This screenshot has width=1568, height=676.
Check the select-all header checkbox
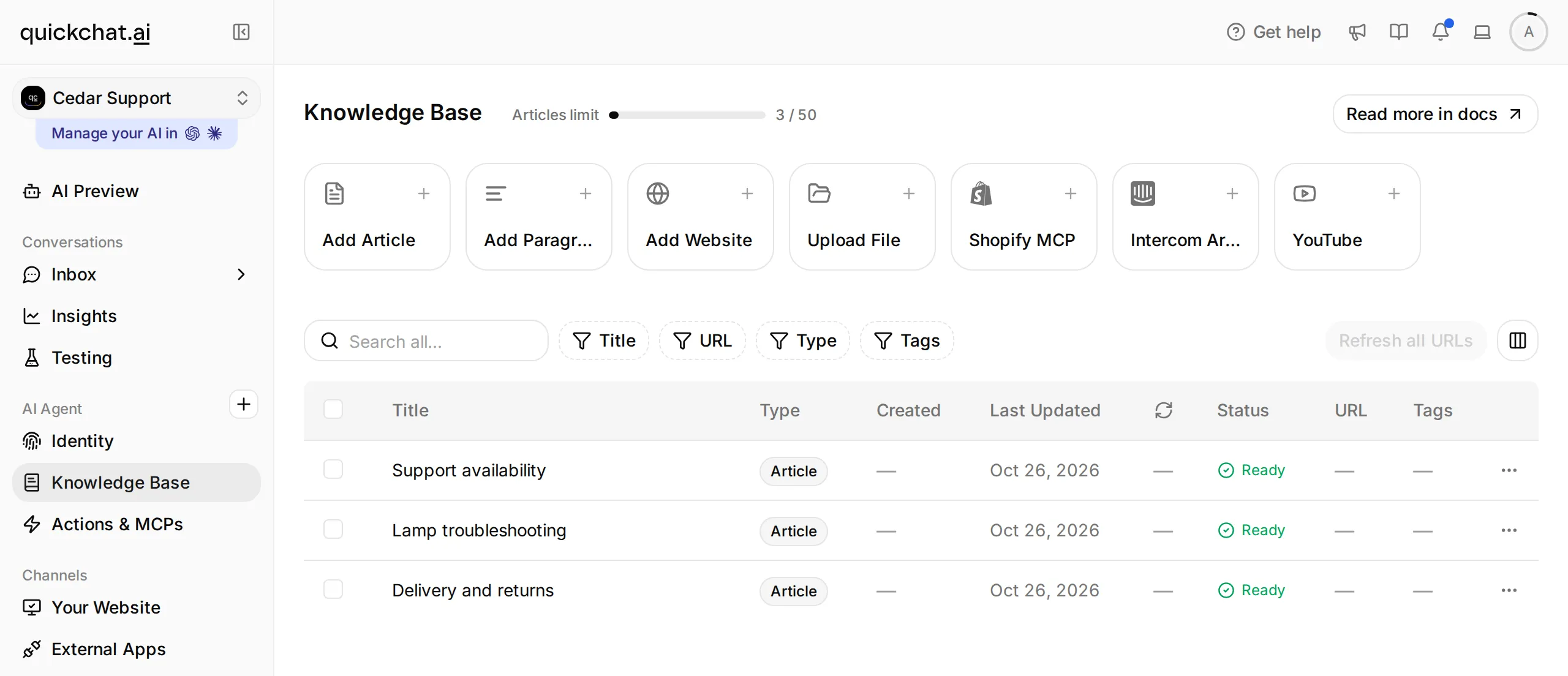[333, 409]
